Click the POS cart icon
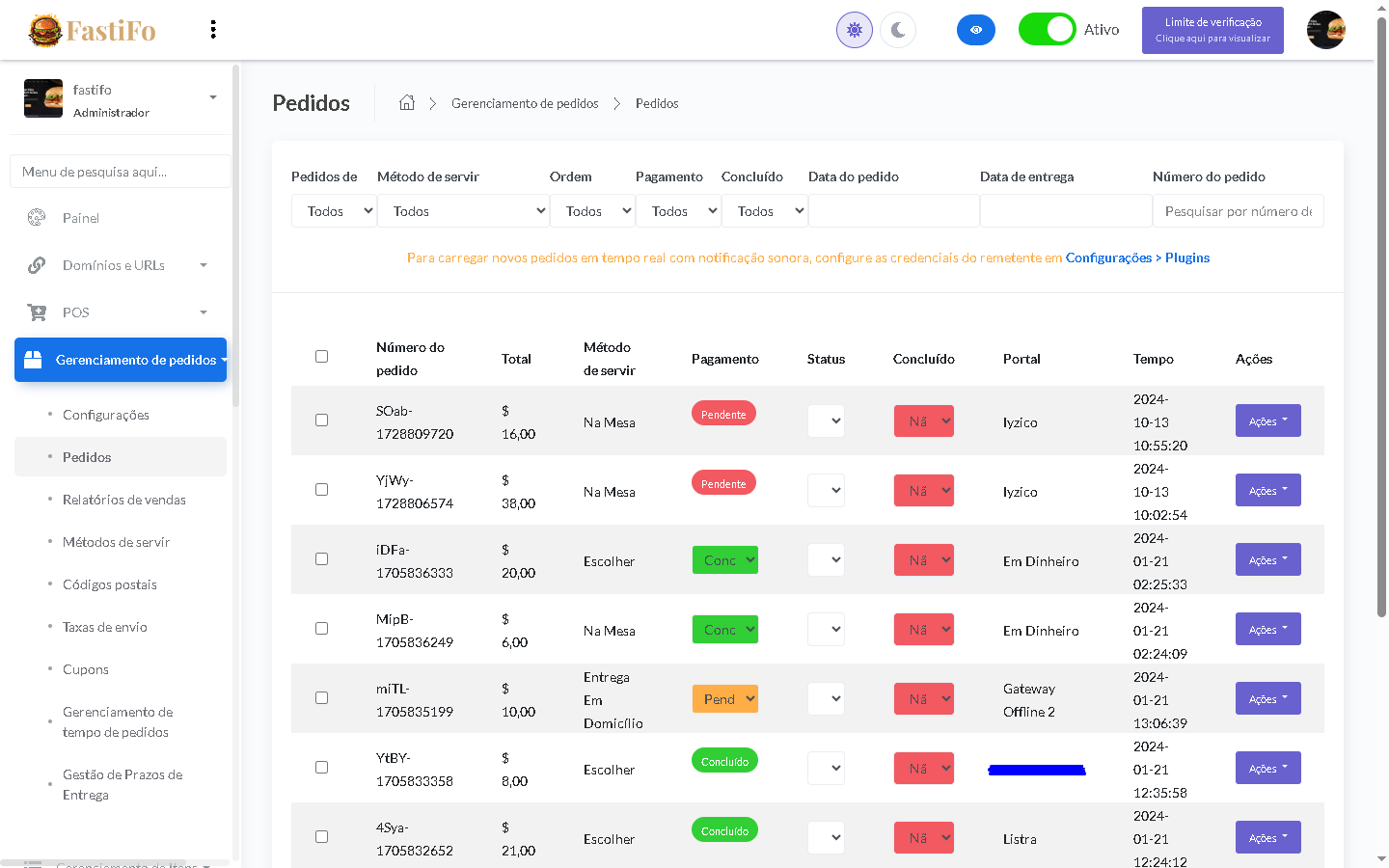This screenshot has height=868, width=1389. pos(37,312)
